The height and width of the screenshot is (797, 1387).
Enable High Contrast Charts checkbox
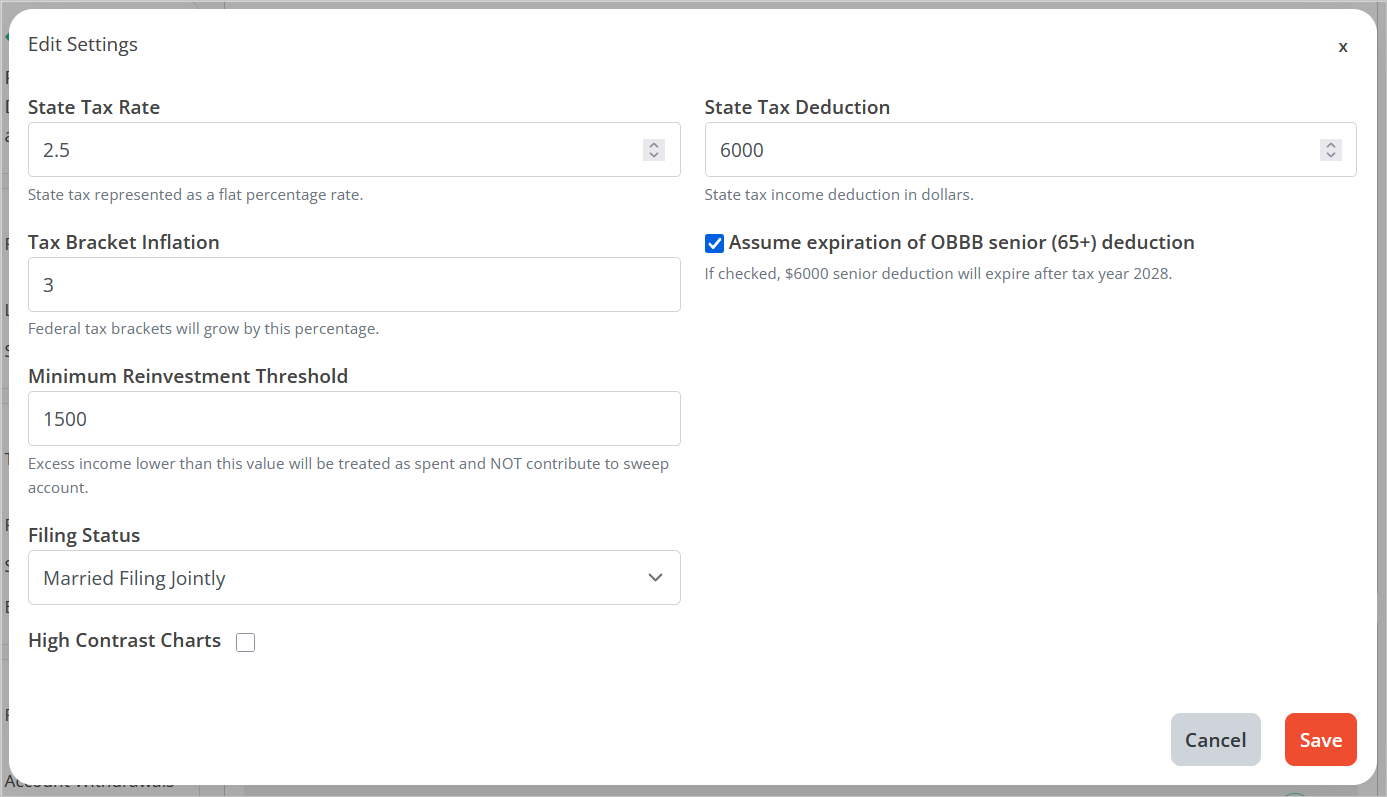(245, 642)
